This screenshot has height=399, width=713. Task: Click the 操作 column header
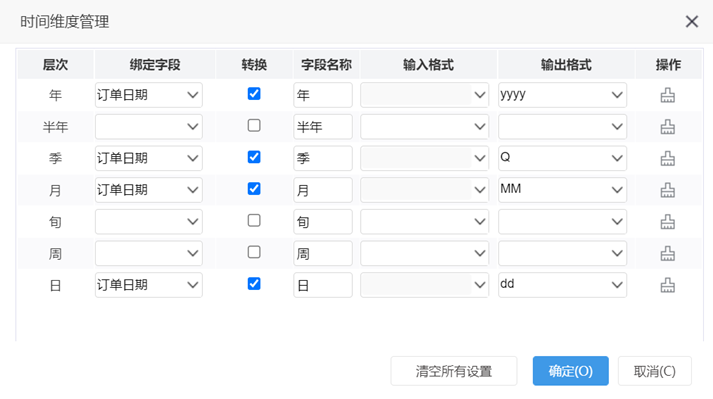[668, 65]
